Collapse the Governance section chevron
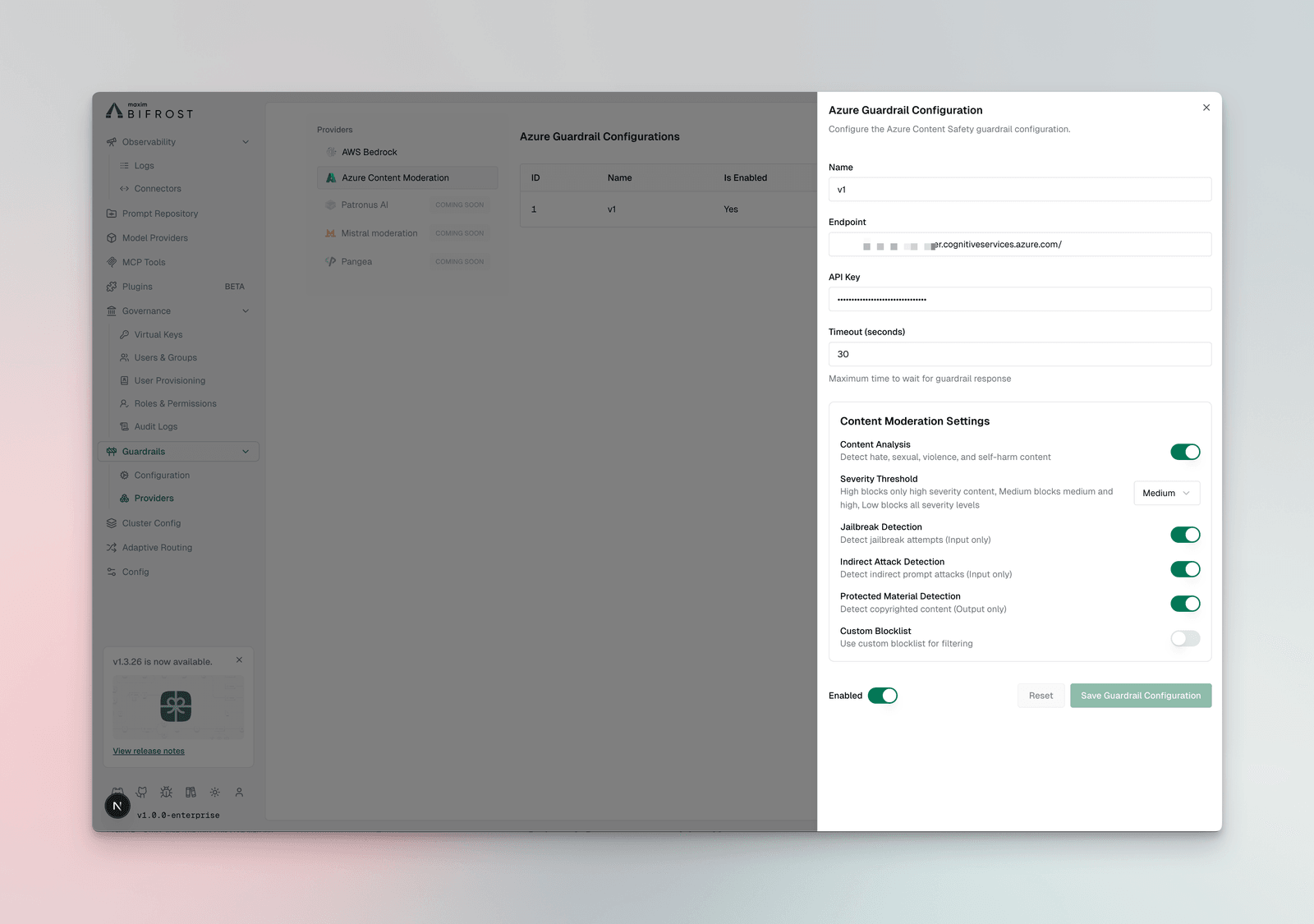 (246, 311)
